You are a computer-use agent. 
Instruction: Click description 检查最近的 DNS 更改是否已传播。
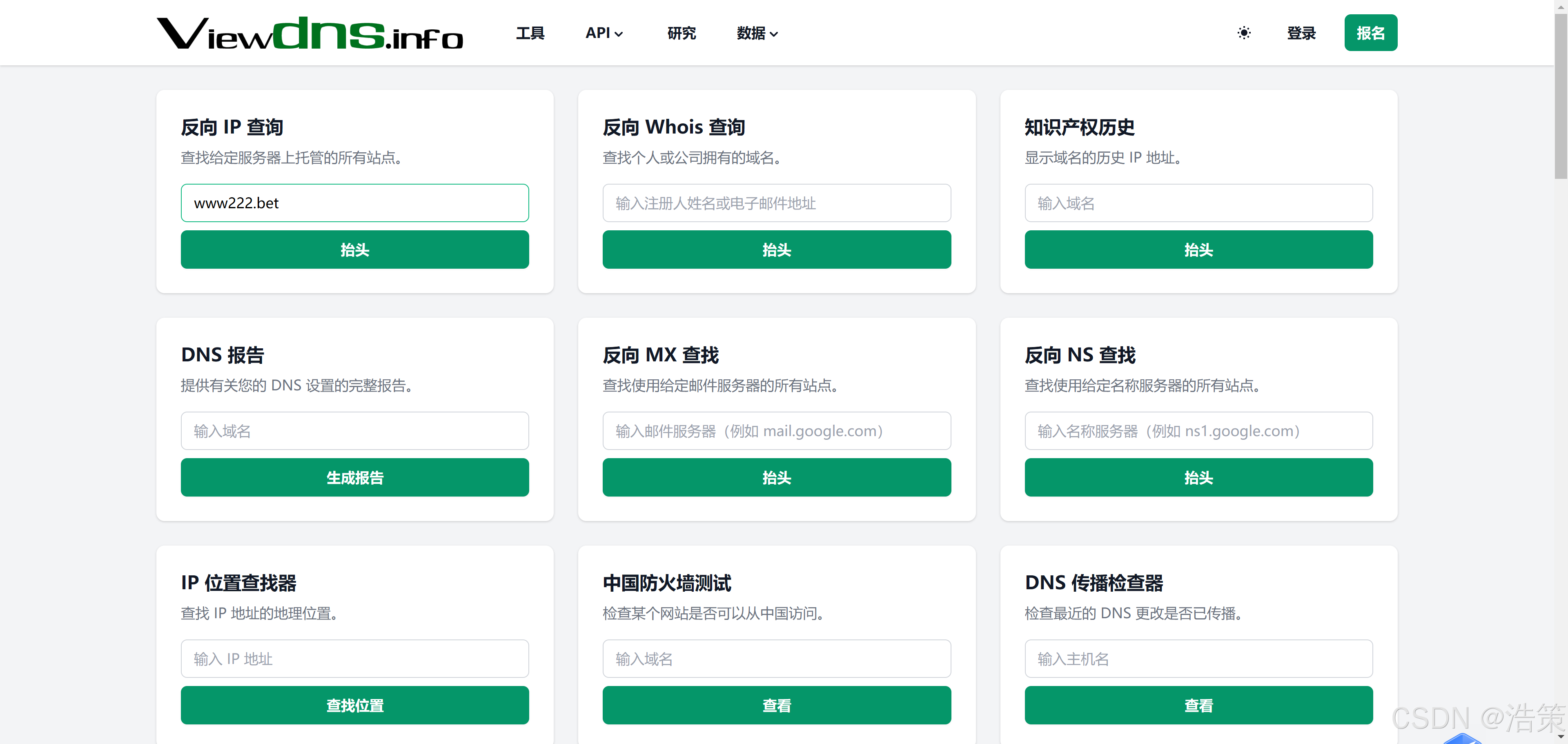click(1134, 613)
